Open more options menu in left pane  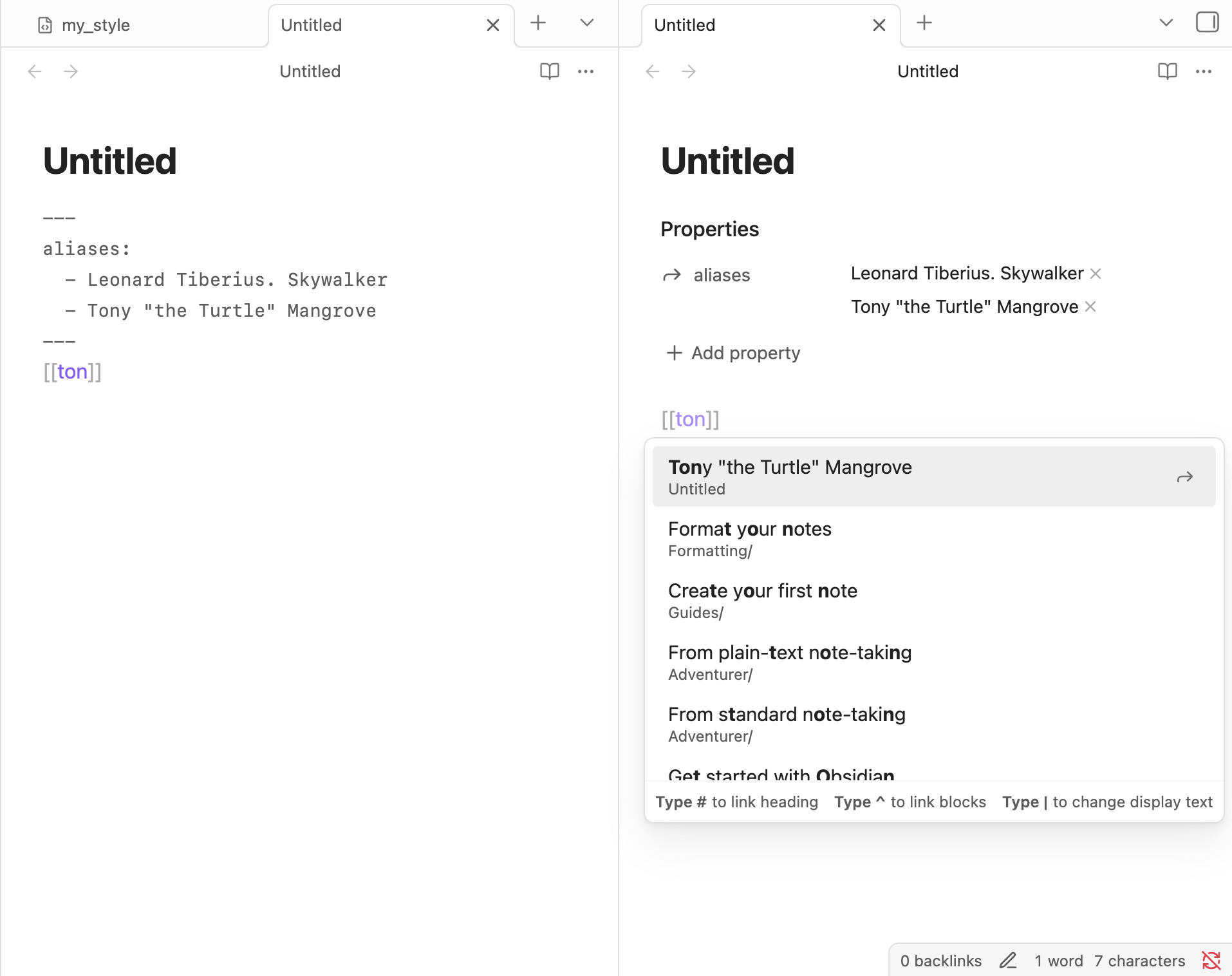586,71
